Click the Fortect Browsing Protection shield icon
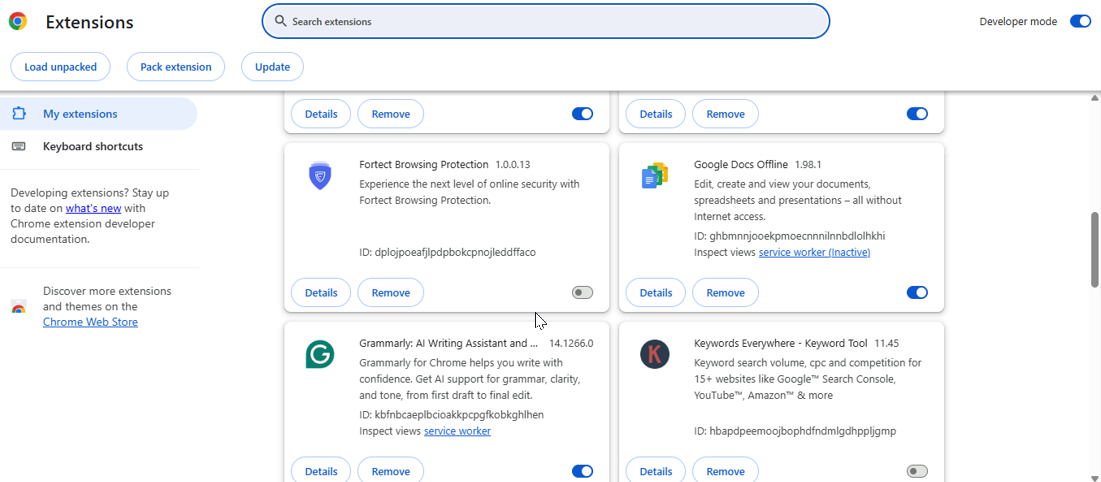 tap(320, 177)
